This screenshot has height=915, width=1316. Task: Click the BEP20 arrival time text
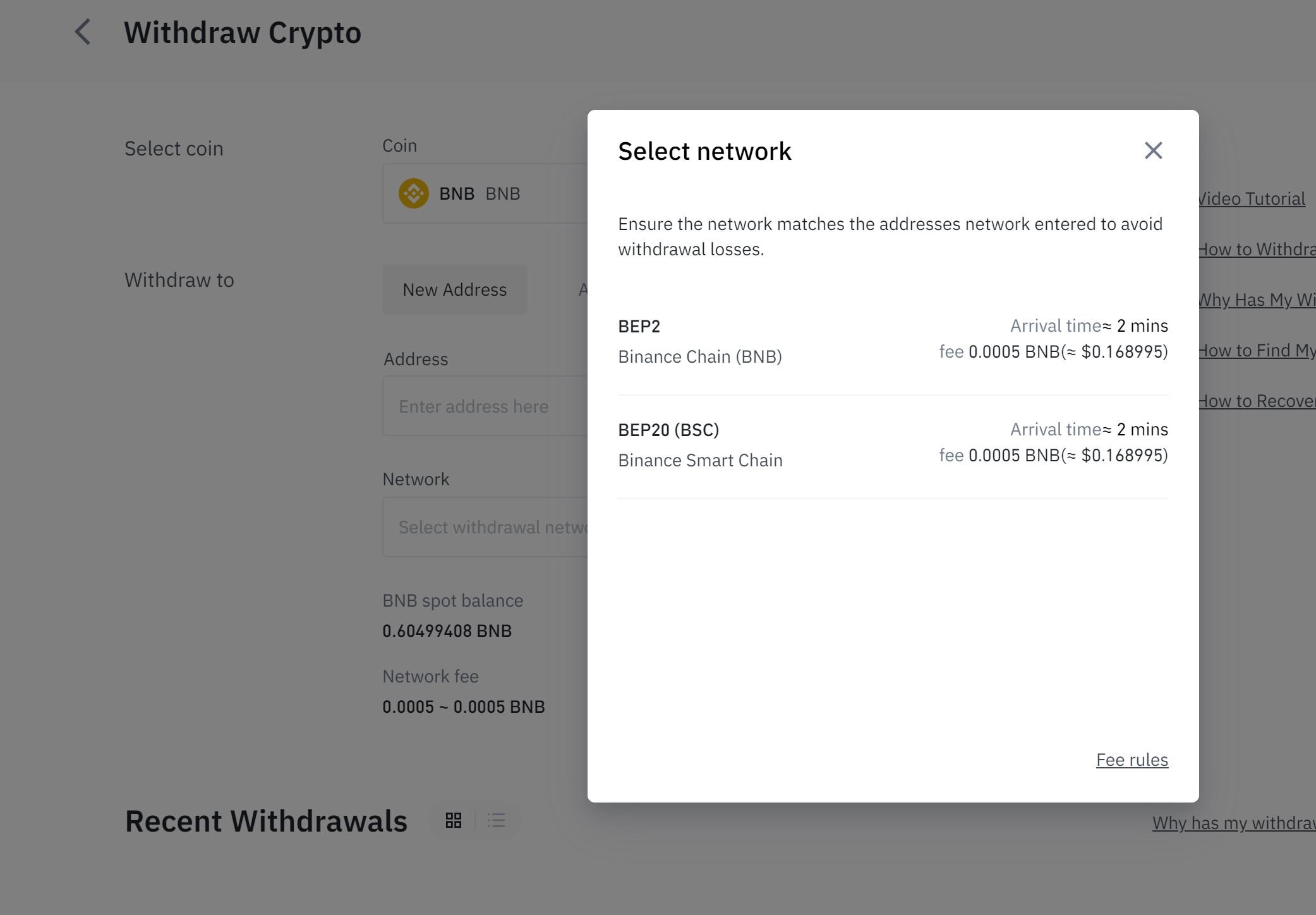click(1089, 430)
